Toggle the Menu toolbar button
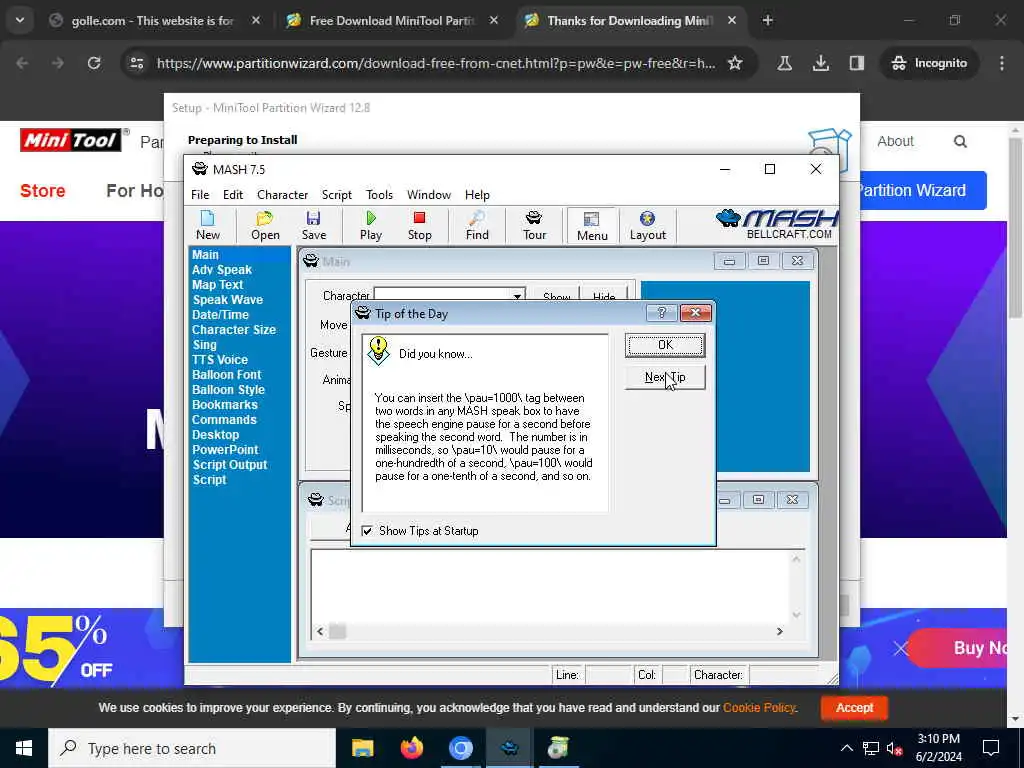 592,226
